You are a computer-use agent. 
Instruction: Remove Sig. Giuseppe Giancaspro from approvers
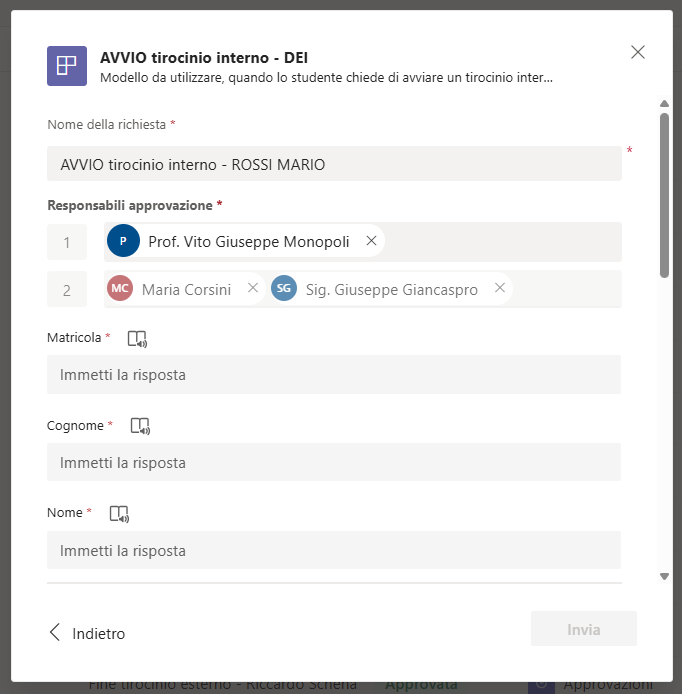pyautogui.click(x=500, y=289)
